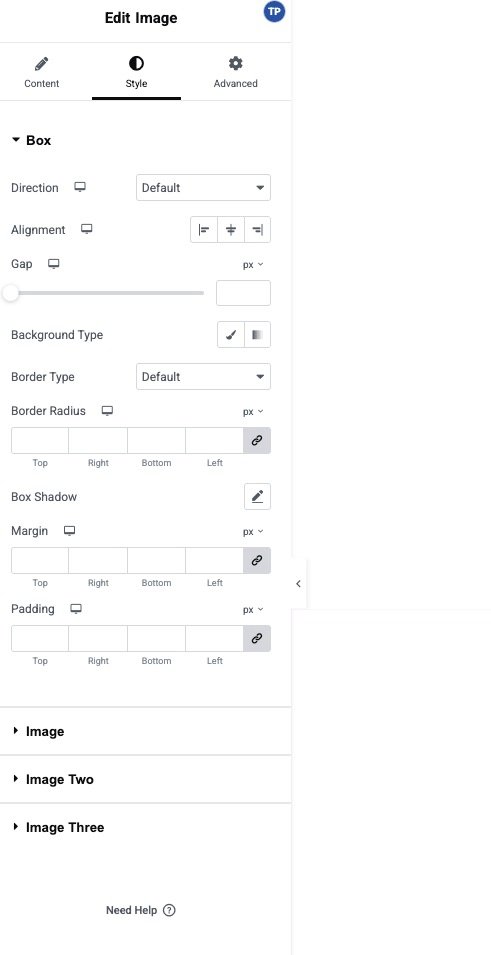Viewport: 491px width, 955px height.
Task: Switch to the Content tab
Action: (41, 72)
